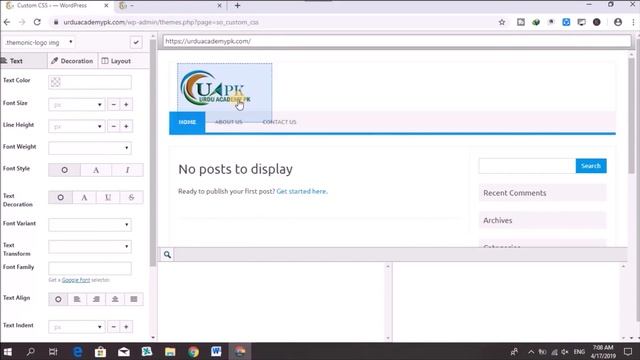Go back in browser
The image size is (640, 360).
7,22
